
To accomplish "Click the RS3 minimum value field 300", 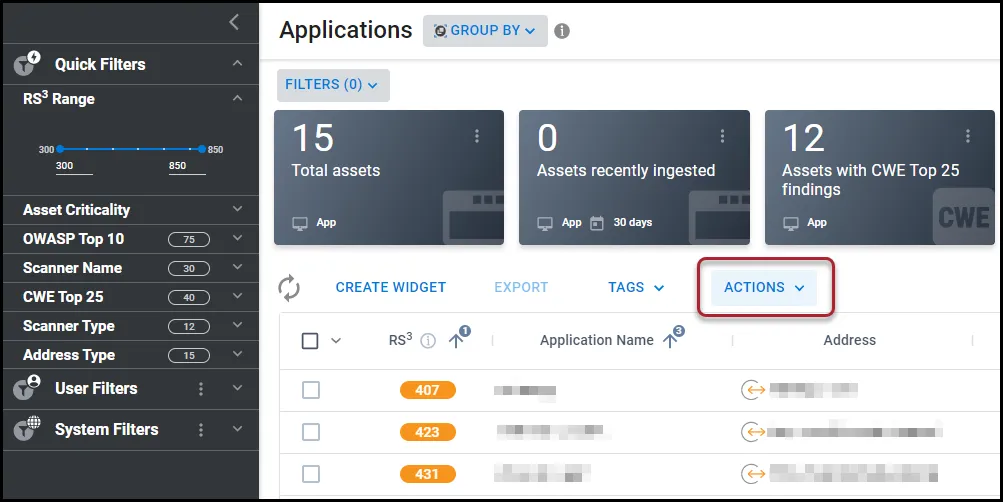I will 74,166.
